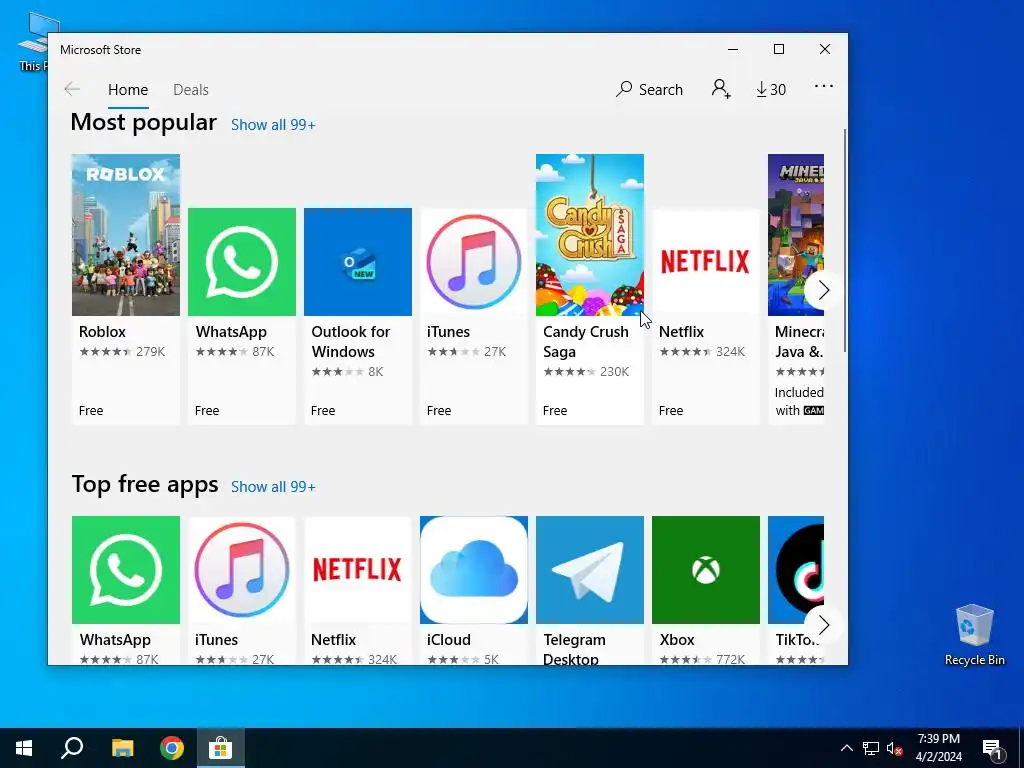Open the TikTok app icon

click(795, 570)
